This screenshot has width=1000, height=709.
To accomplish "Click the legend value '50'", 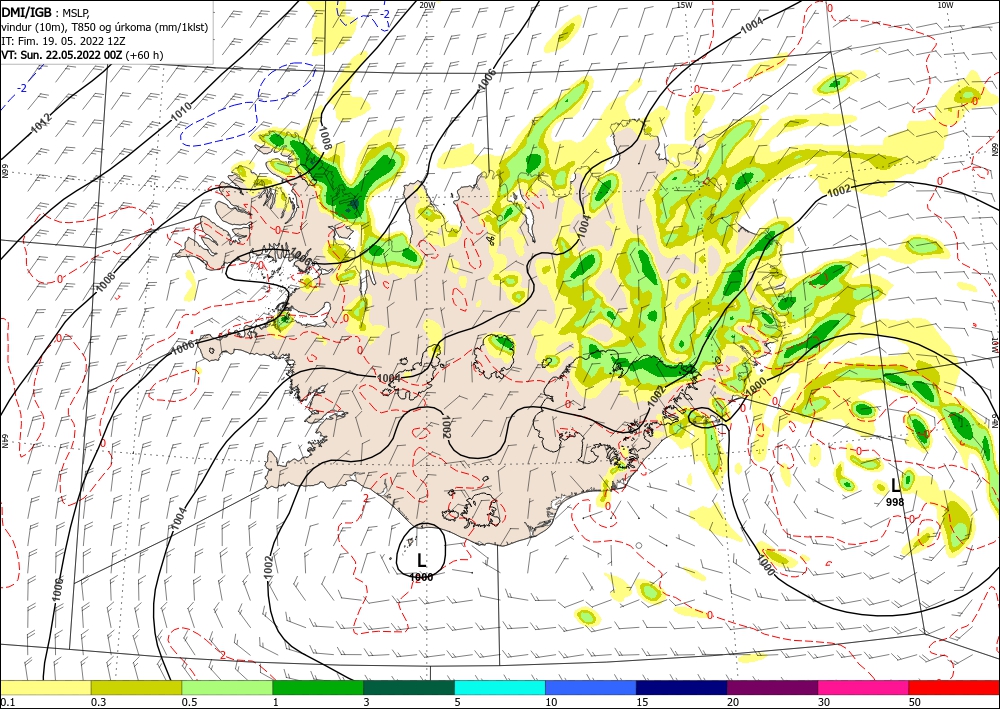I will tap(915, 702).
